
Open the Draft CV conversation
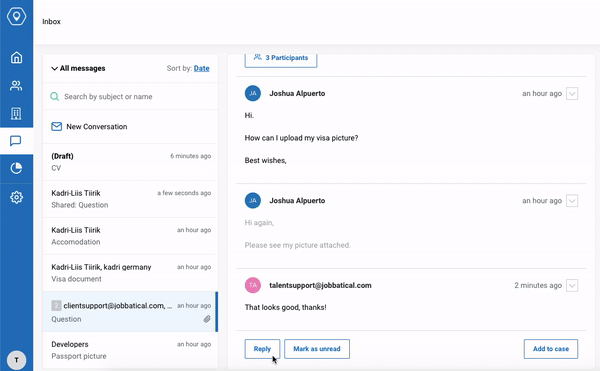pos(130,162)
